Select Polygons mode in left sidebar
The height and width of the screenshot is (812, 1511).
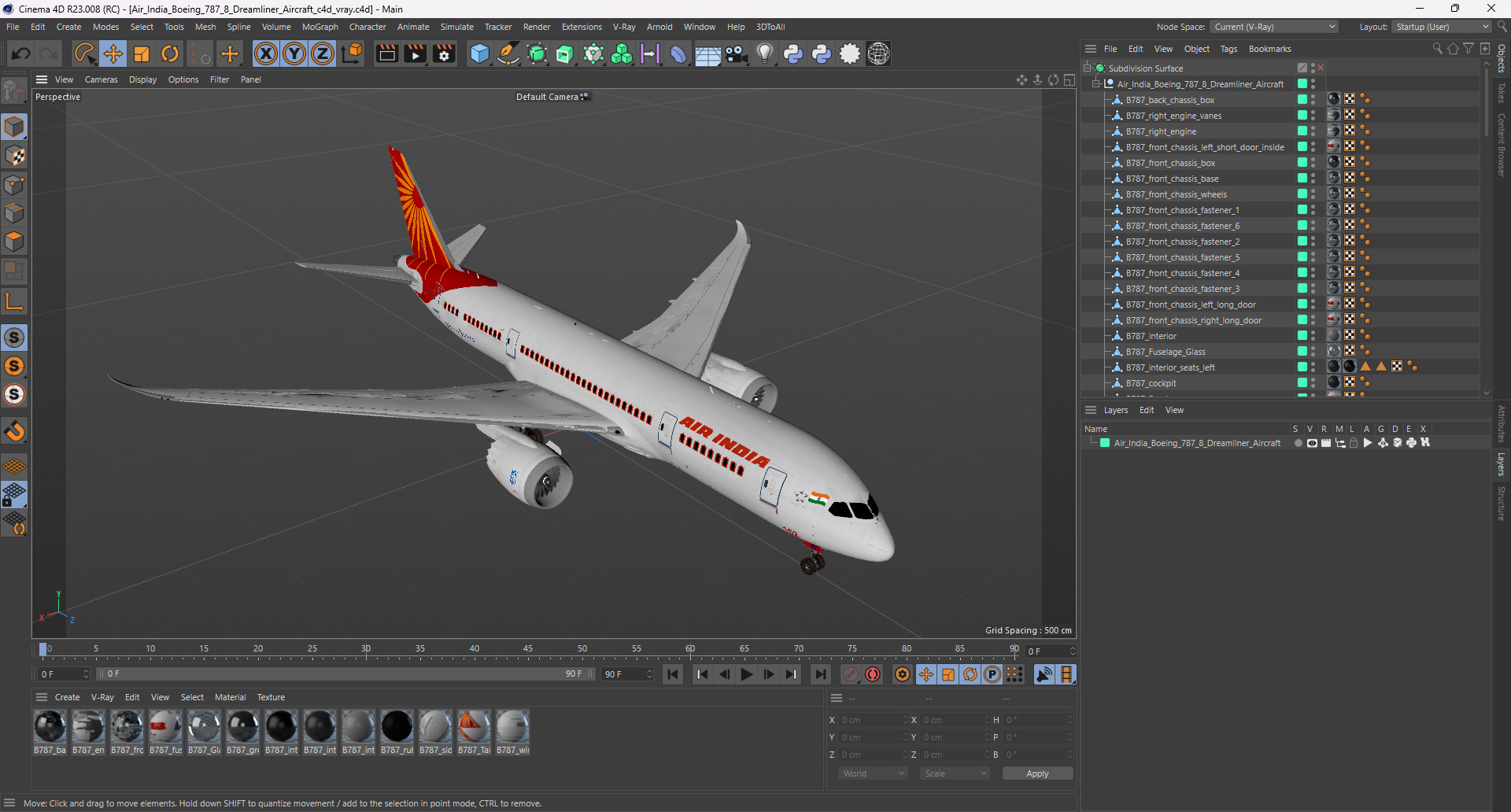14,242
